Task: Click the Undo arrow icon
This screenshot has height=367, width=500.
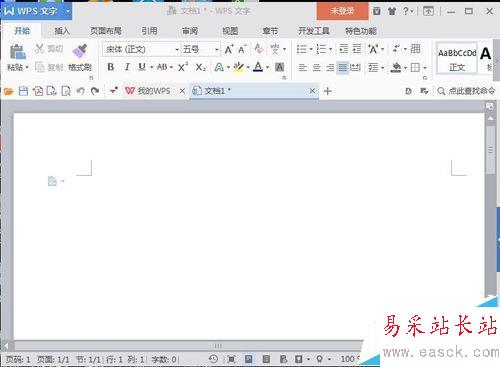Action: (x=80, y=91)
